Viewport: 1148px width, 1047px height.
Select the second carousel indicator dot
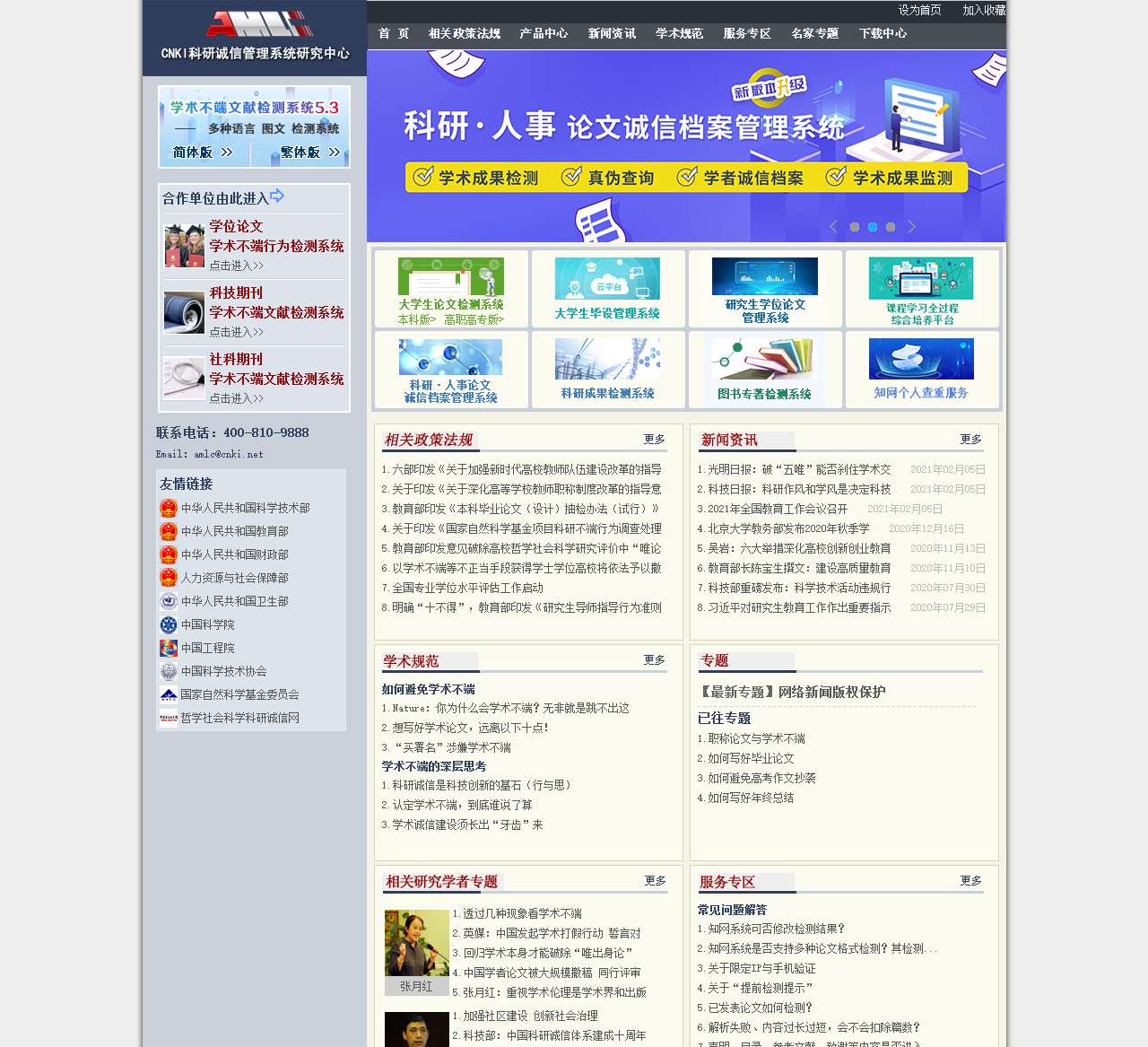point(872,227)
